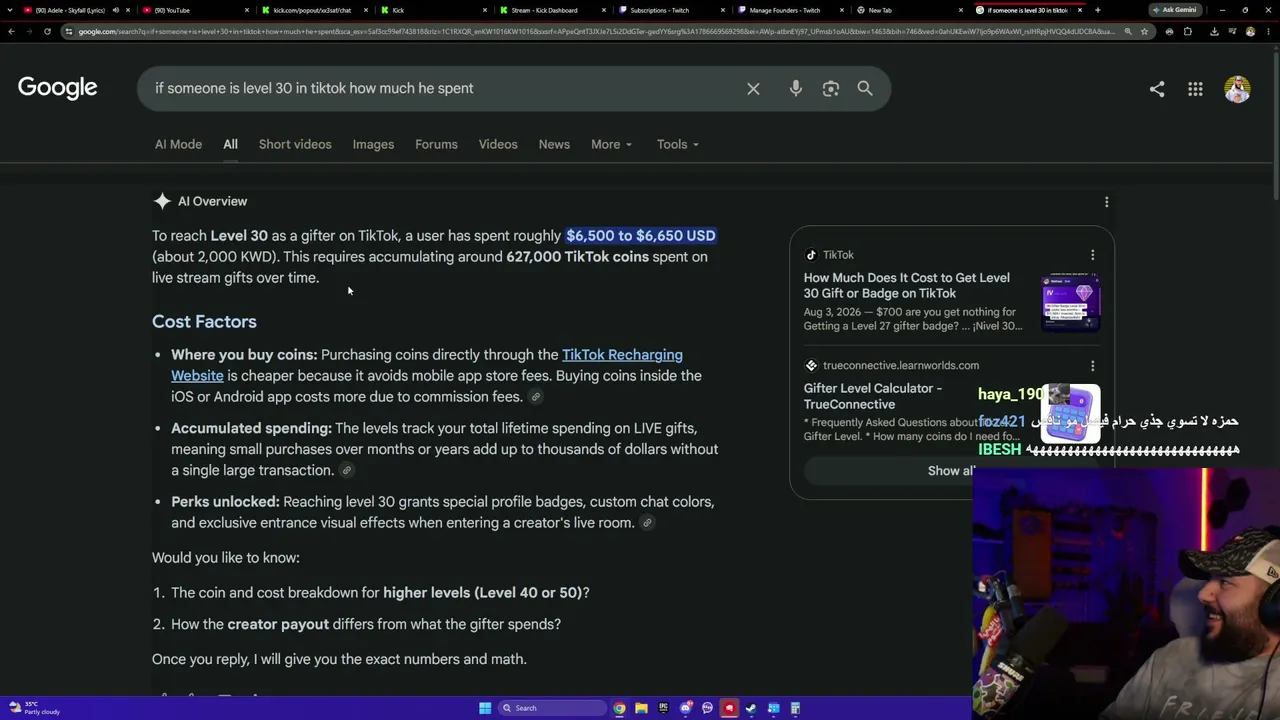This screenshot has width=1280, height=720.
Task: Open the Windows Start menu
Action: (x=485, y=708)
